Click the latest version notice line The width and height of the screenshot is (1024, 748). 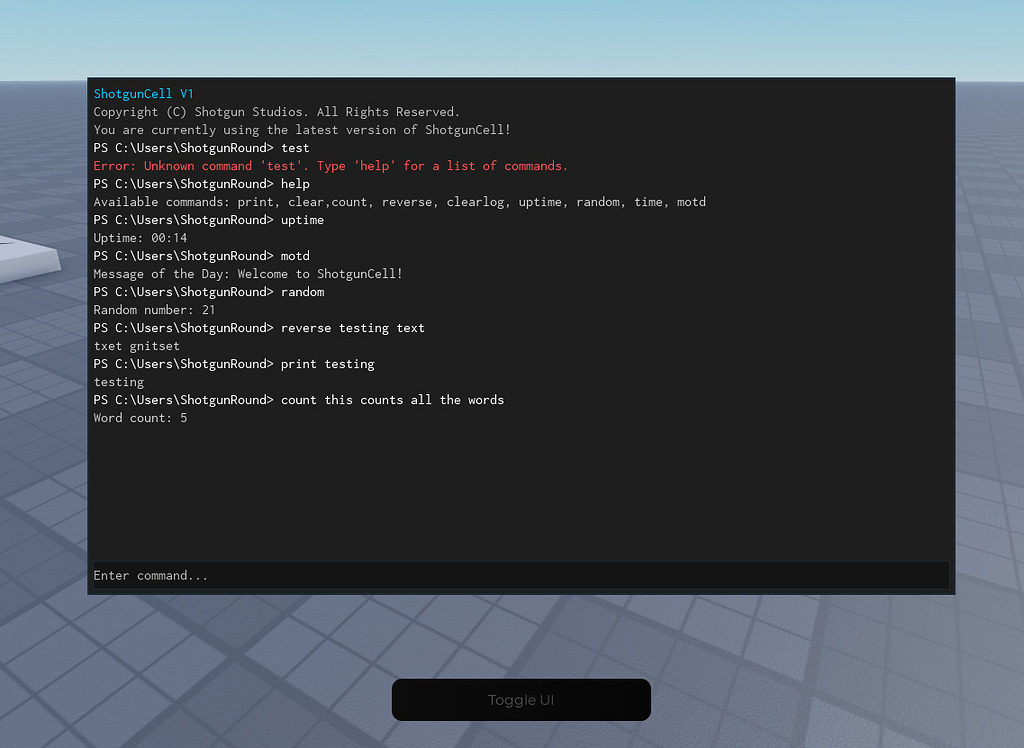(x=302, y=130)
